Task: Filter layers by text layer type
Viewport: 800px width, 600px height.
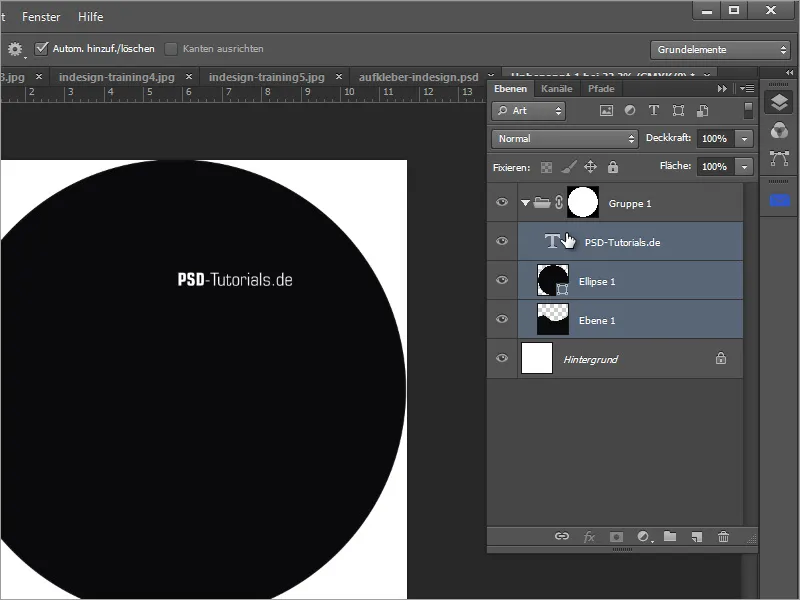Action: point(654,110)
